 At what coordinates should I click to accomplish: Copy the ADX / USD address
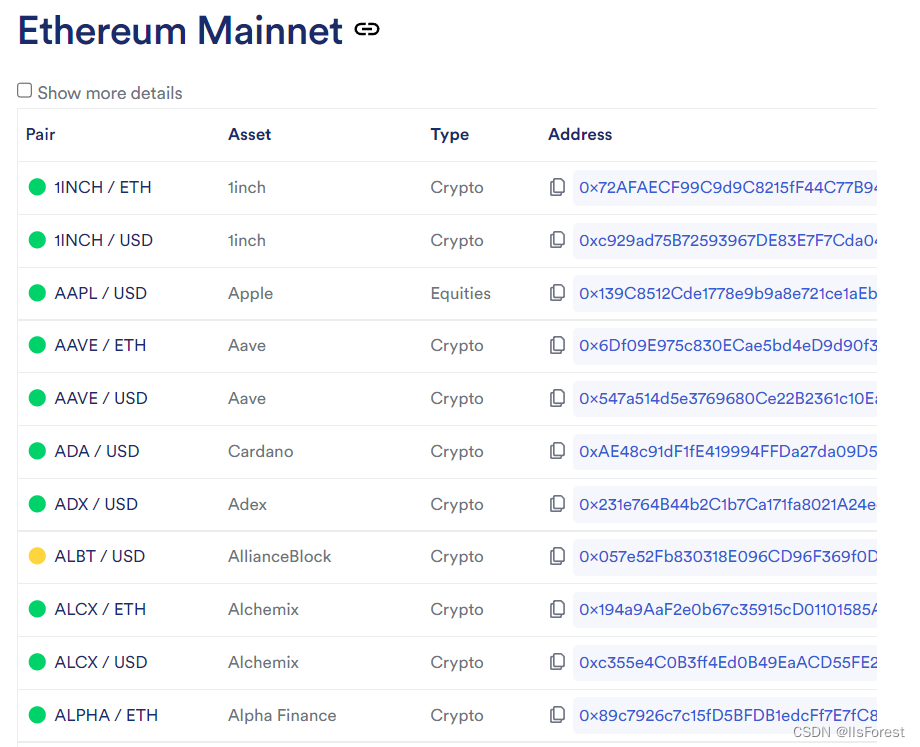coord(557,503)
